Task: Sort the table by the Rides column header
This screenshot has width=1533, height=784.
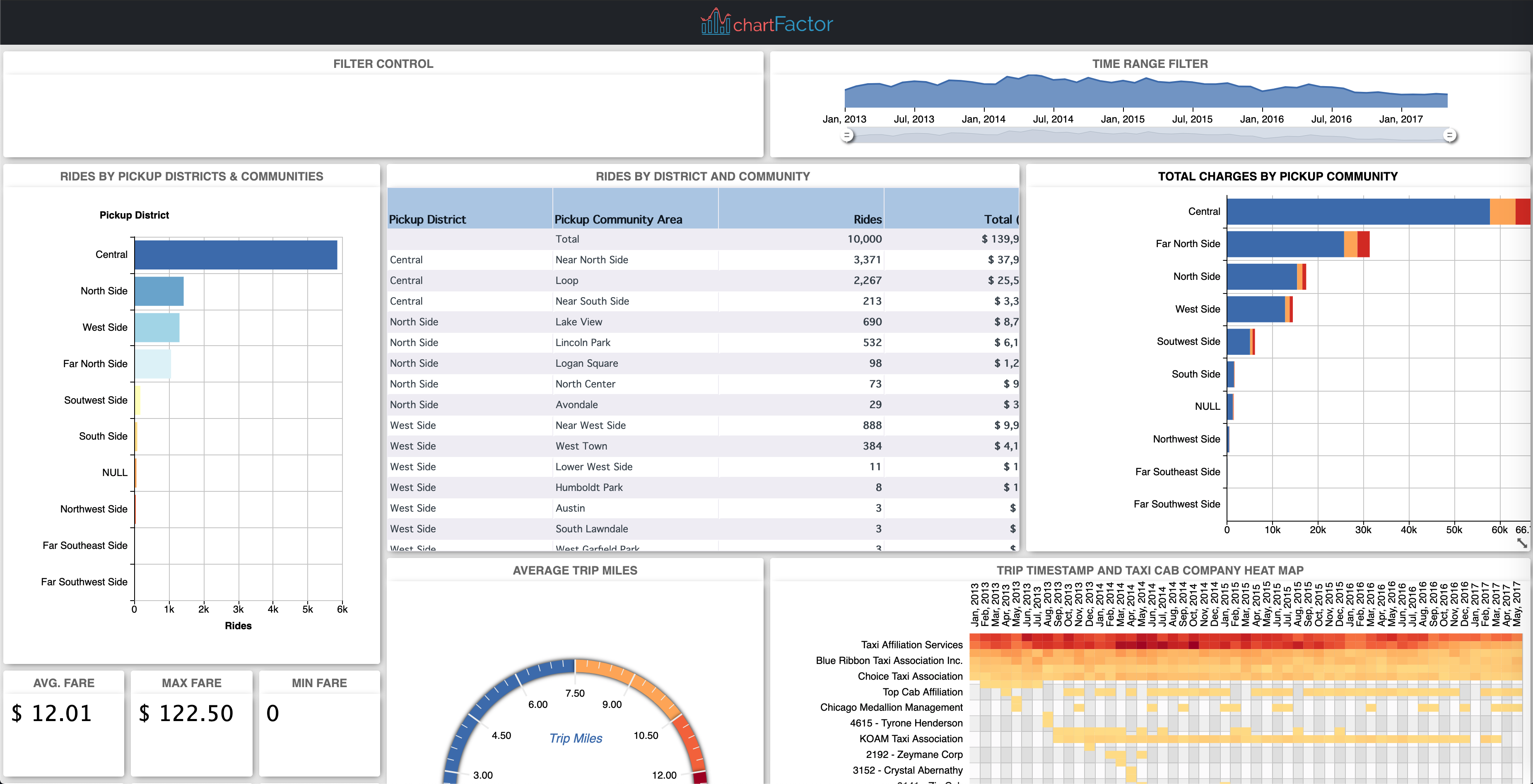Action: (866, 219)
